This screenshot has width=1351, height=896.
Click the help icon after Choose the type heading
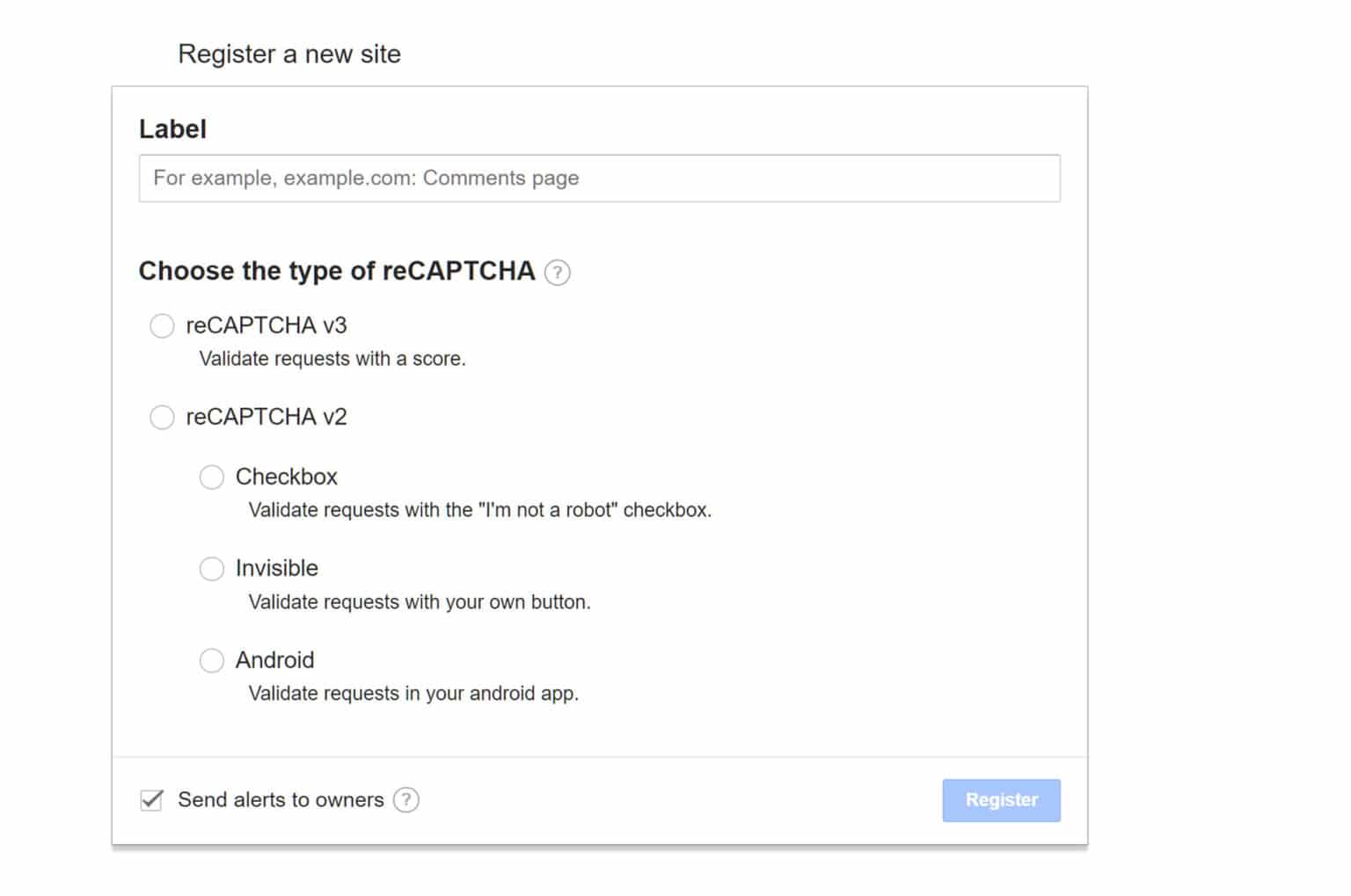coord(558,273)
